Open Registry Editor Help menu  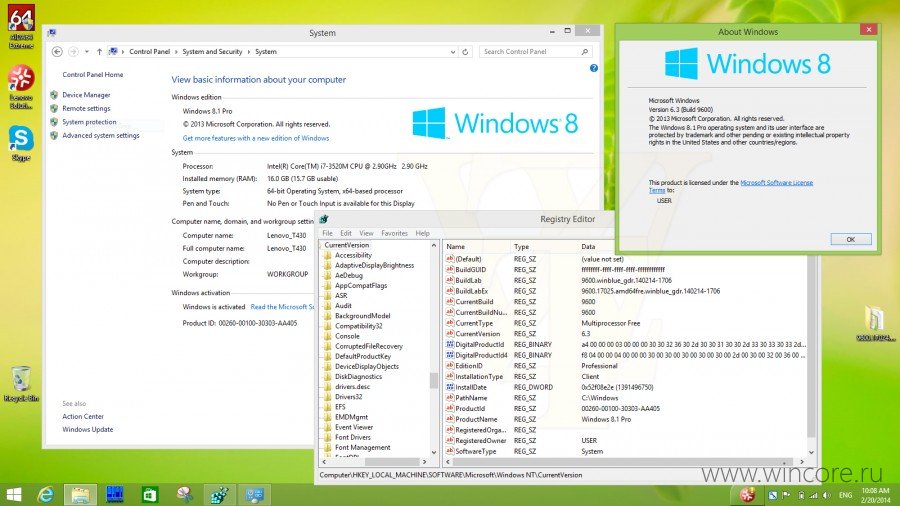(422, 233)
